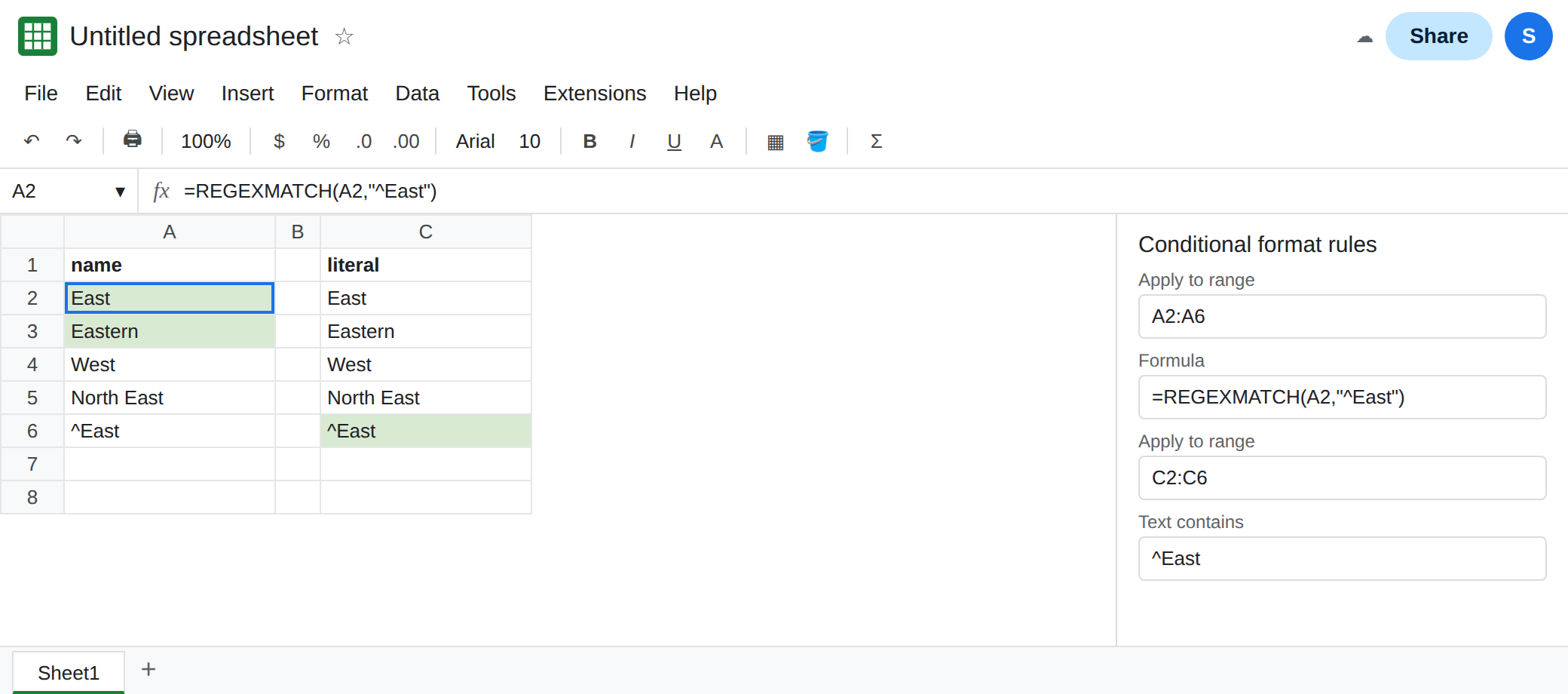The width and height of the screenshot is (1568, 694).
Task: Decrease decimal places (.0)
Action: [364, 141]
